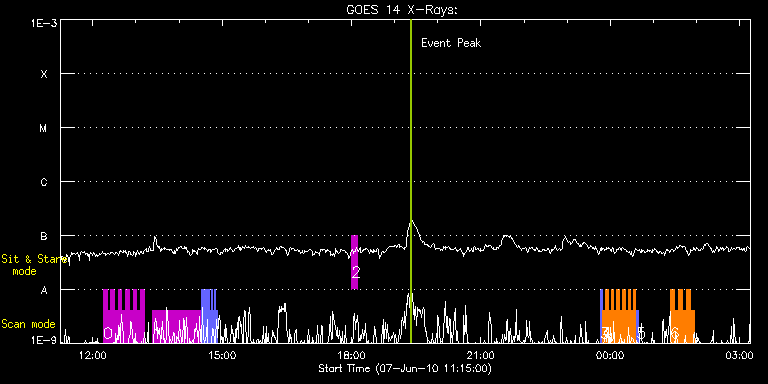The width and height of the screenshot is (768, 384).
Task: Click the '21:00' time axis tick label
Action: (481, 355)
